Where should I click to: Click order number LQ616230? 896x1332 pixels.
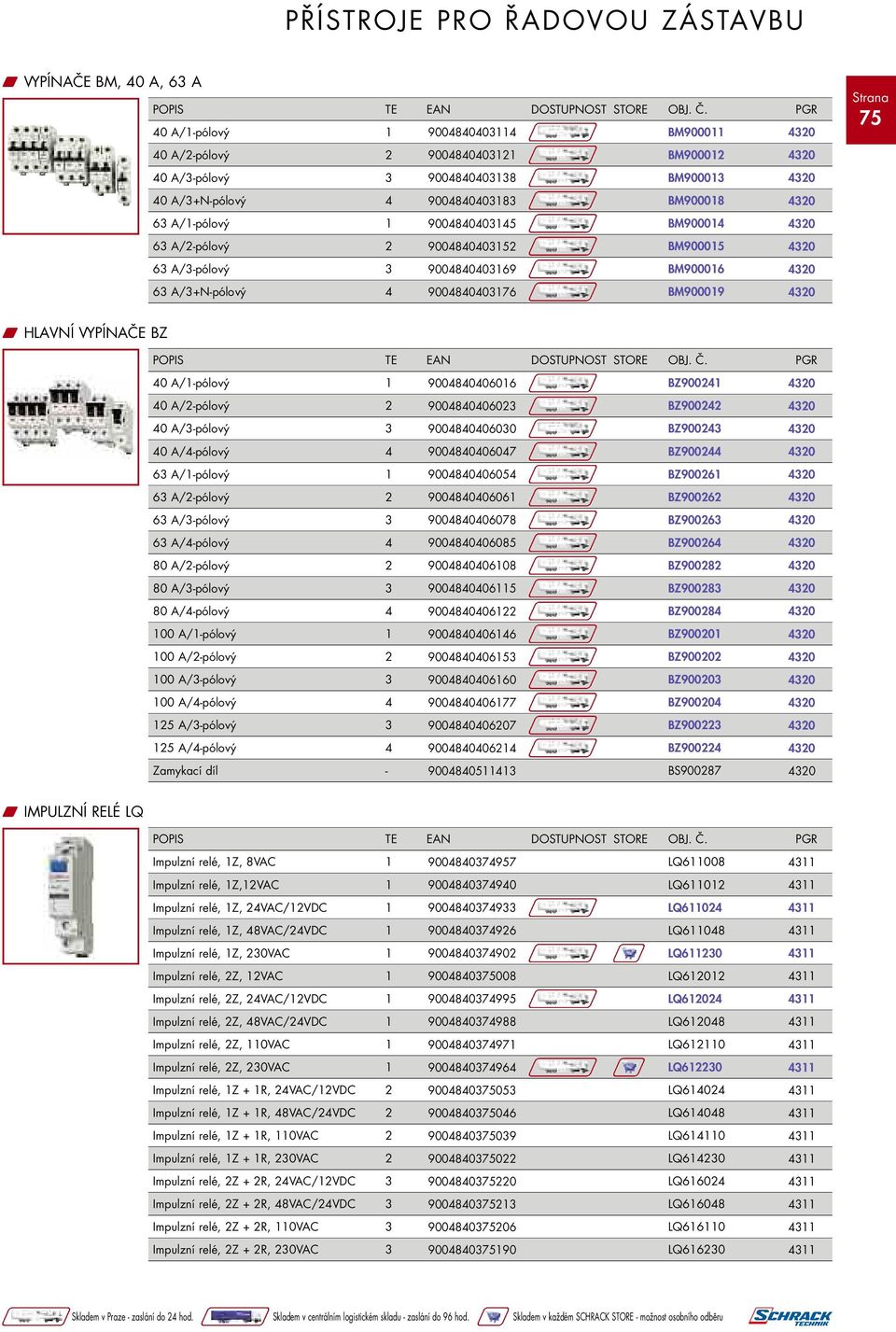[x=696, y=1250]
